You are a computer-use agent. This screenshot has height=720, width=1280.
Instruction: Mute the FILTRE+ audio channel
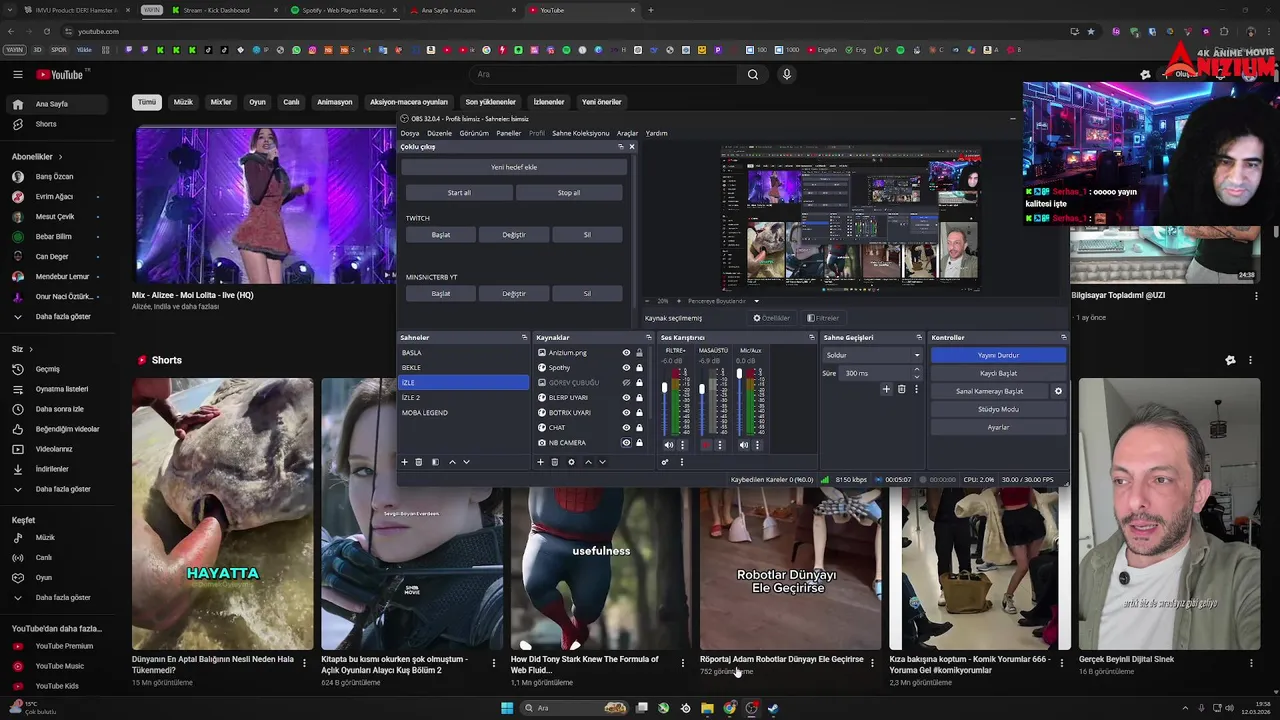click(x=669, y=445)
